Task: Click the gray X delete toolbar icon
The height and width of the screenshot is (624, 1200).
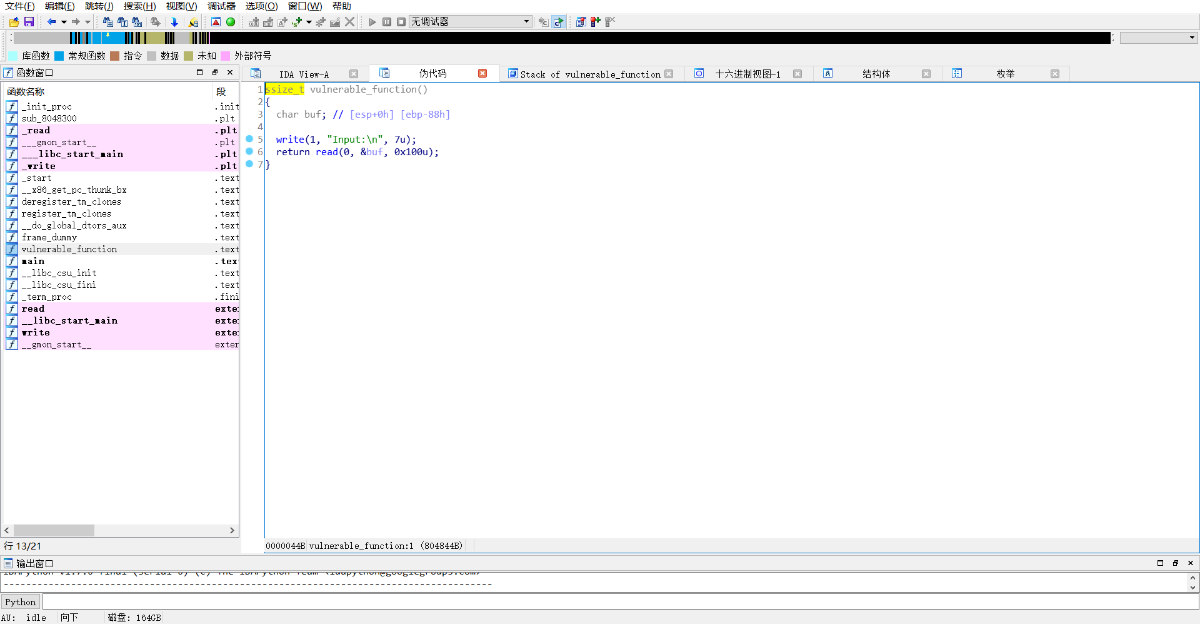Action: (x=350, y=22)
